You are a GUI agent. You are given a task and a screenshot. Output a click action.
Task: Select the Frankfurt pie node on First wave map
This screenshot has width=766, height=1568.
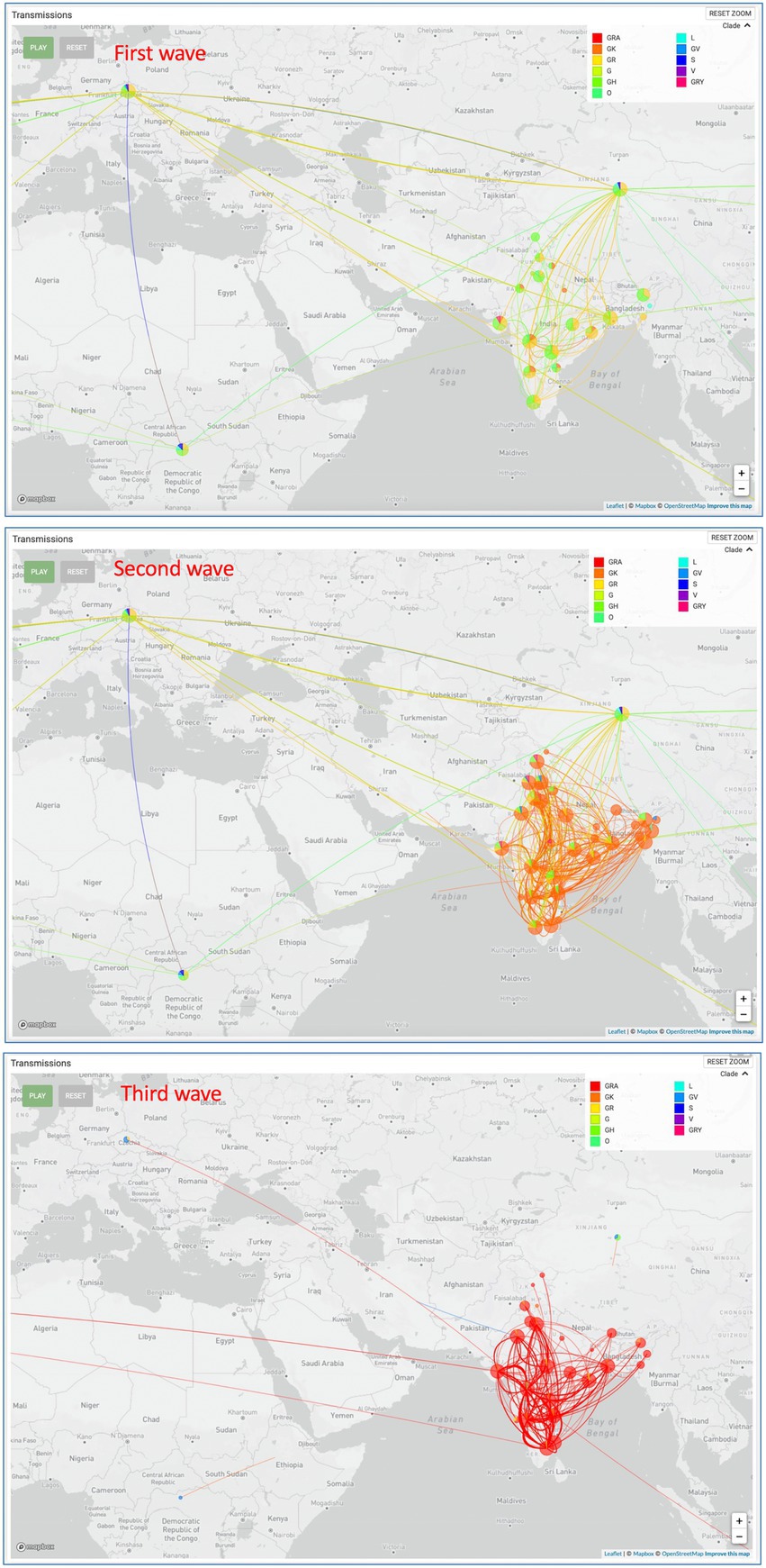[129, 91]
